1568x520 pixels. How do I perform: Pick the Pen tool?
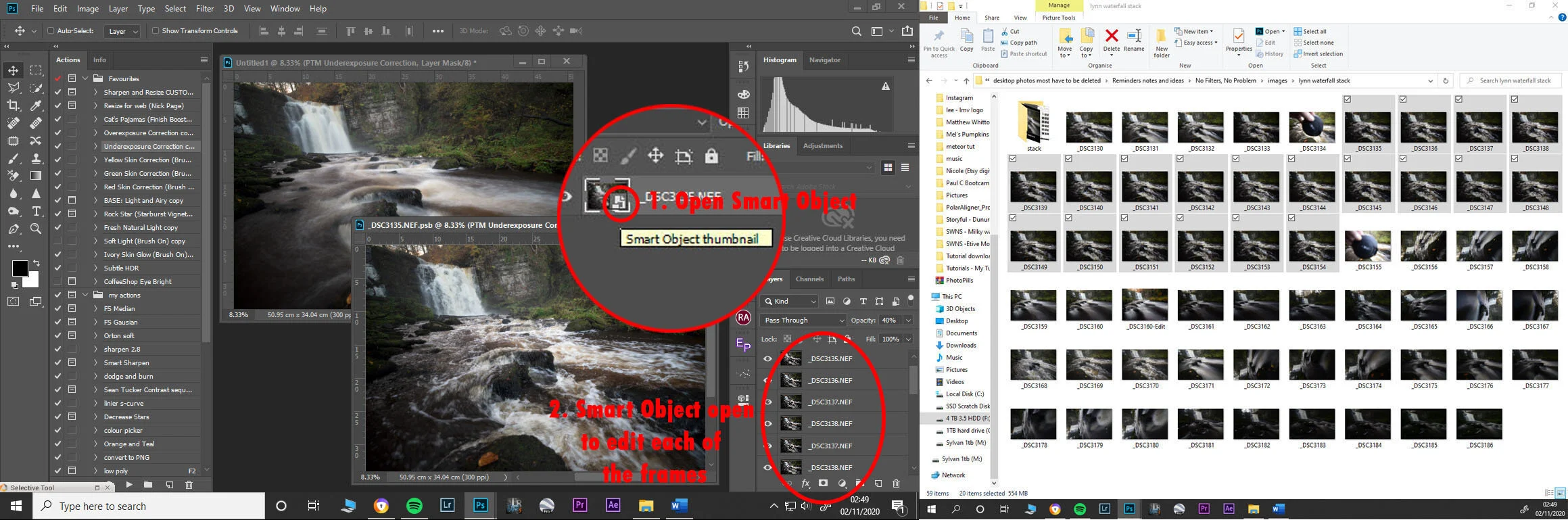pos(13,229)
